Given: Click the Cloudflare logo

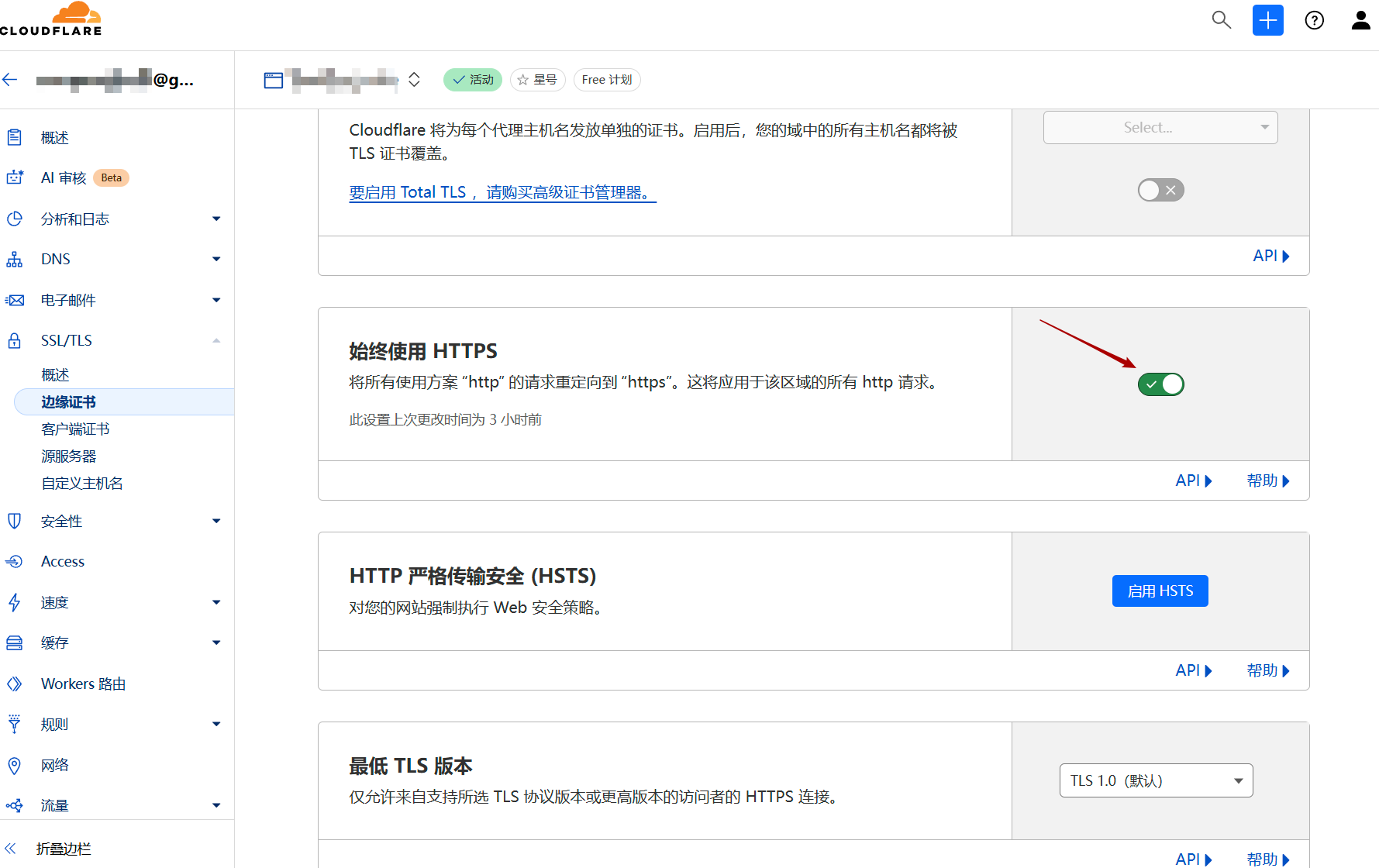Looking at the screenshot, I should click(51, 19).
